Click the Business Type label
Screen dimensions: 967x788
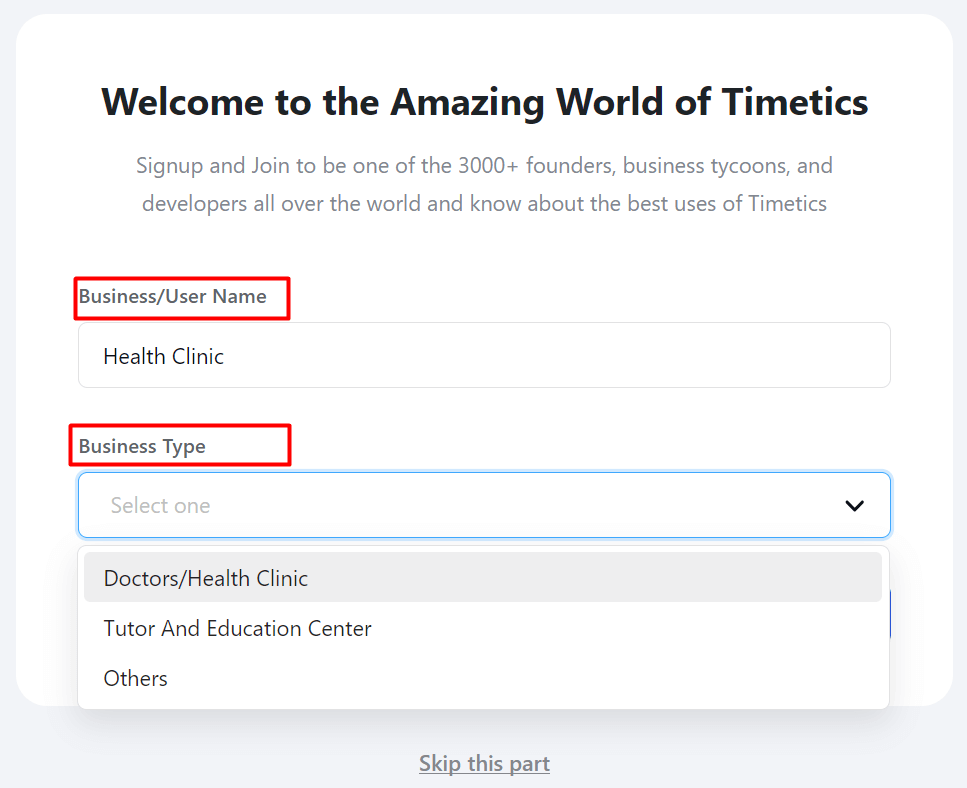(142, 446)
